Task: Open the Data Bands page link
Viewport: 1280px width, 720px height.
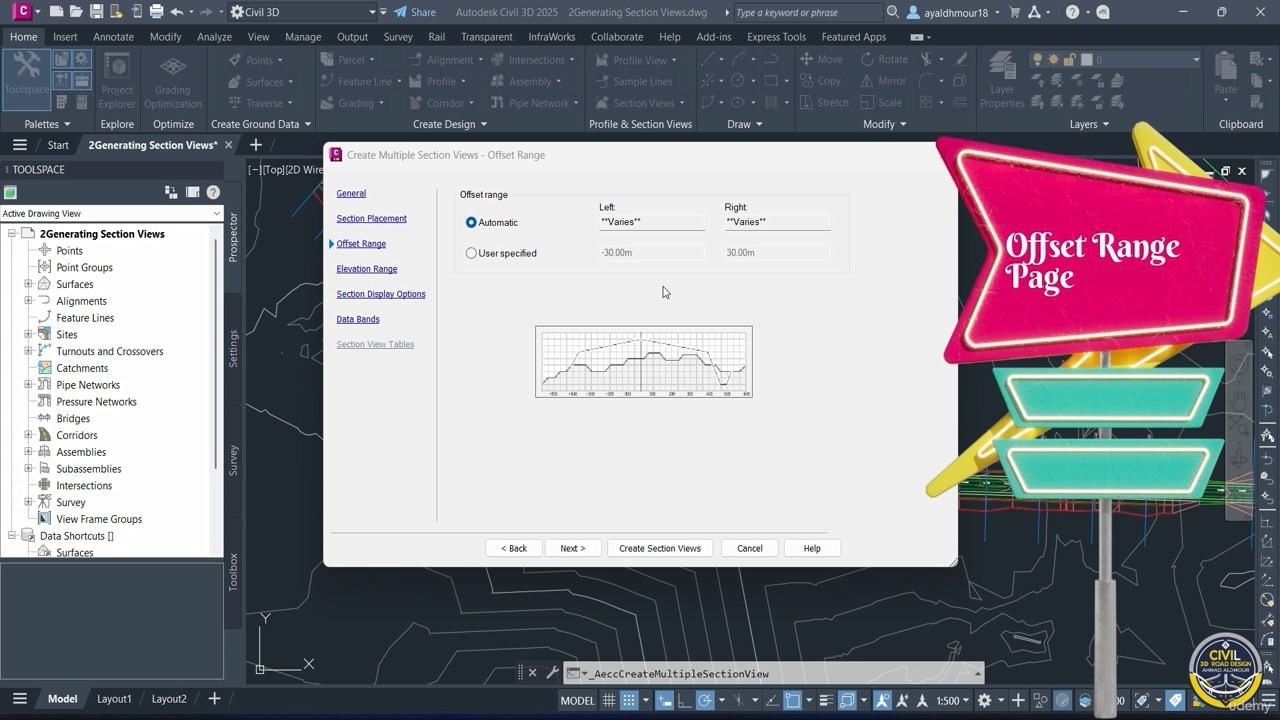Action: pos(358,319)
